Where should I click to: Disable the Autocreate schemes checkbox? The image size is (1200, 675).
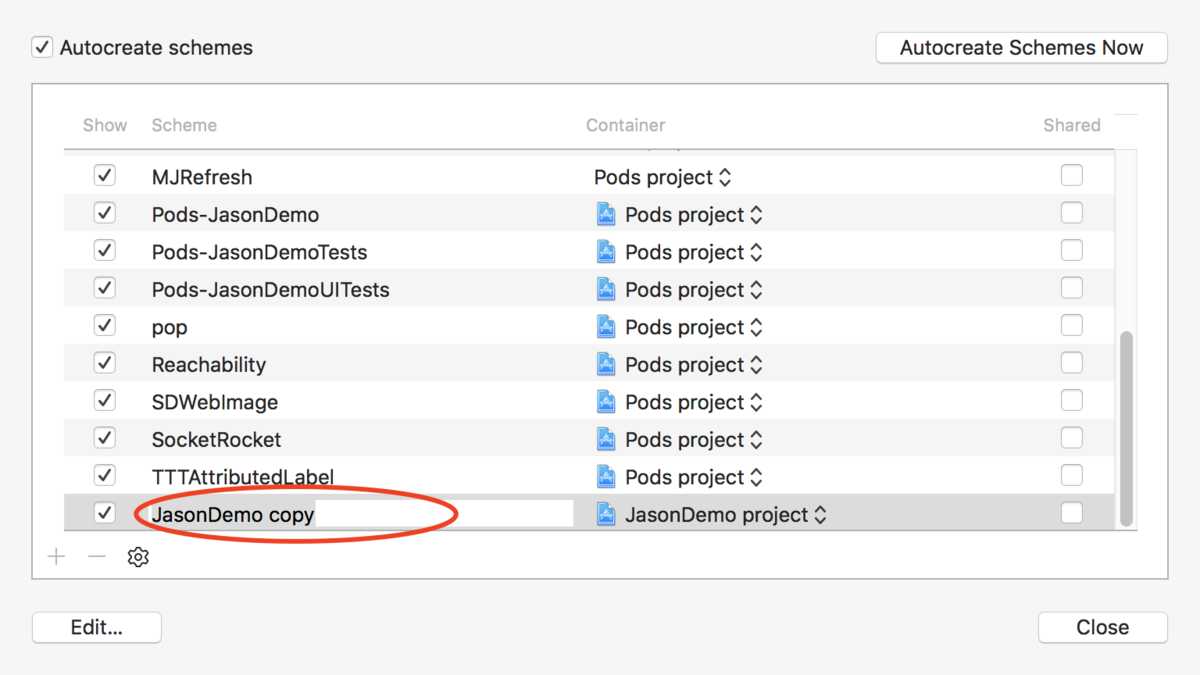[x=42, y=47]
